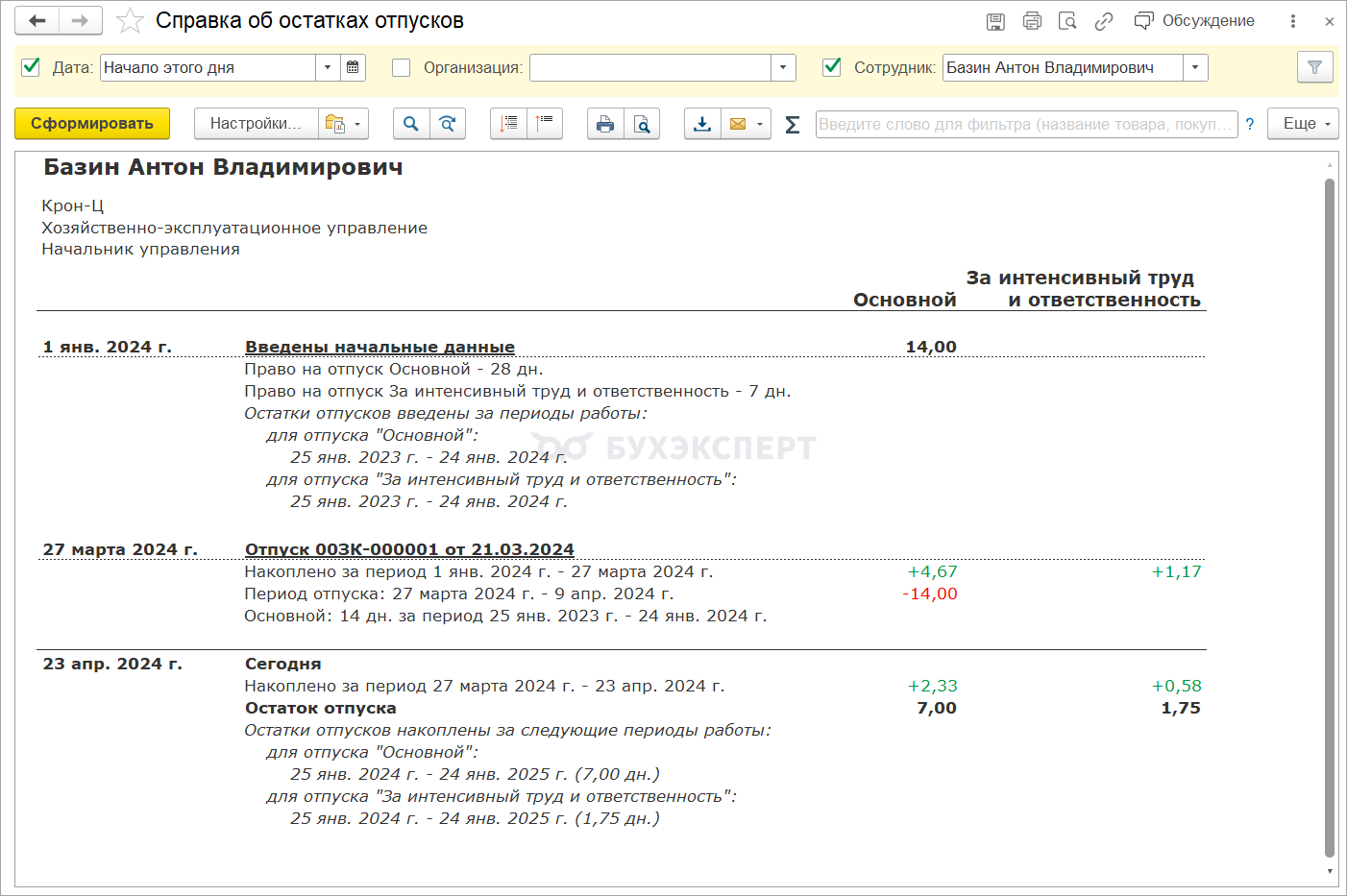Save the report using the download icon
The height and width of the screenshot is (896, 1347).
(x=702, y=124)
